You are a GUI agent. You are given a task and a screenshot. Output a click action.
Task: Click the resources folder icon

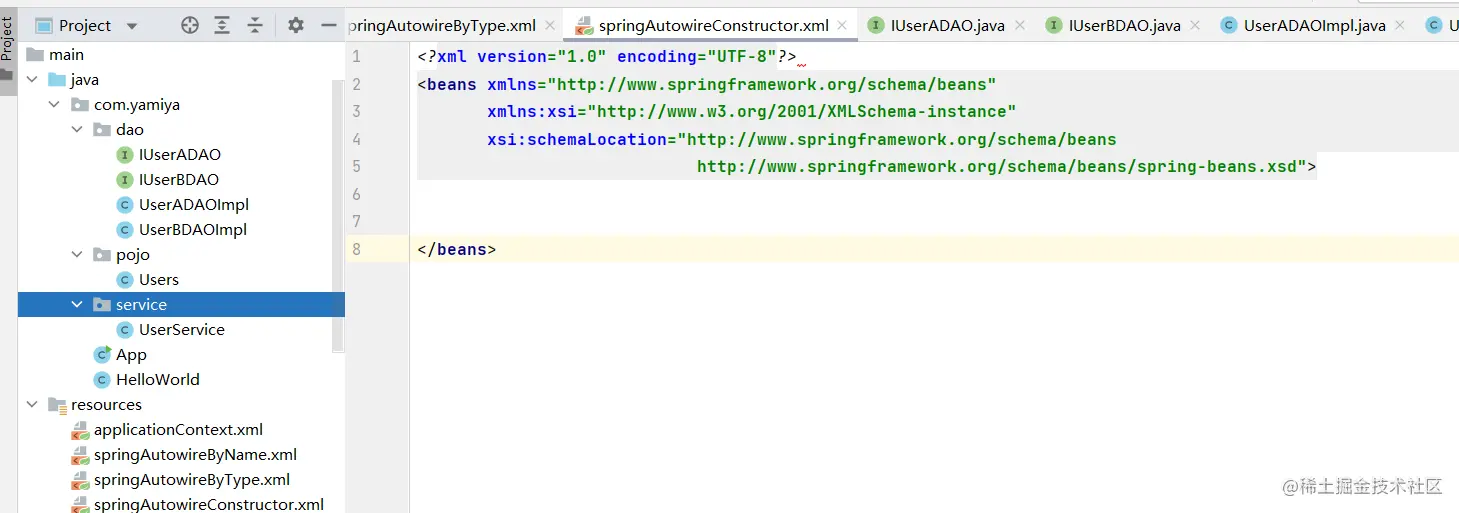57,405
